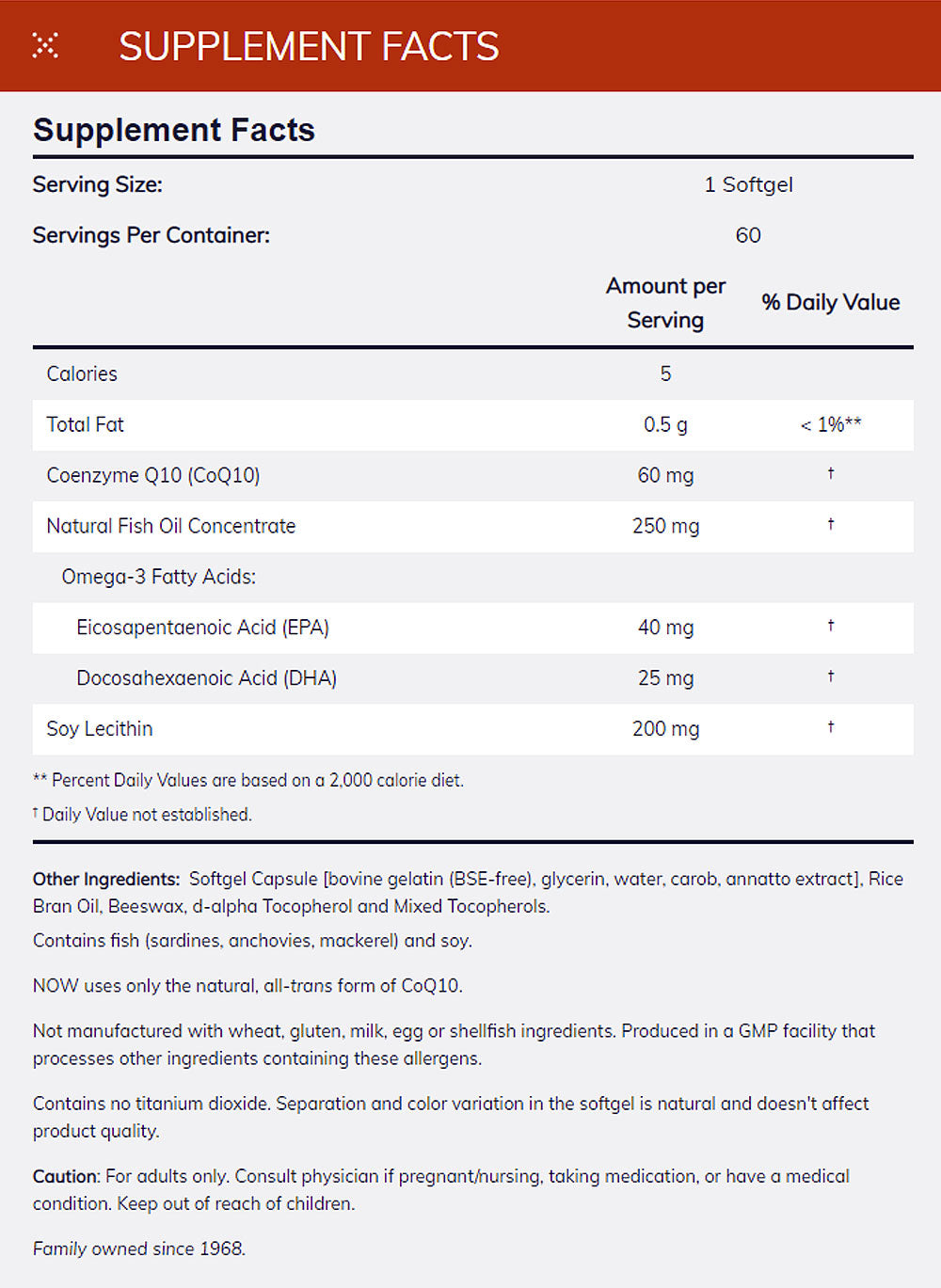Click the SUPPLEMENT FACTS header title

tap(309, 46)
